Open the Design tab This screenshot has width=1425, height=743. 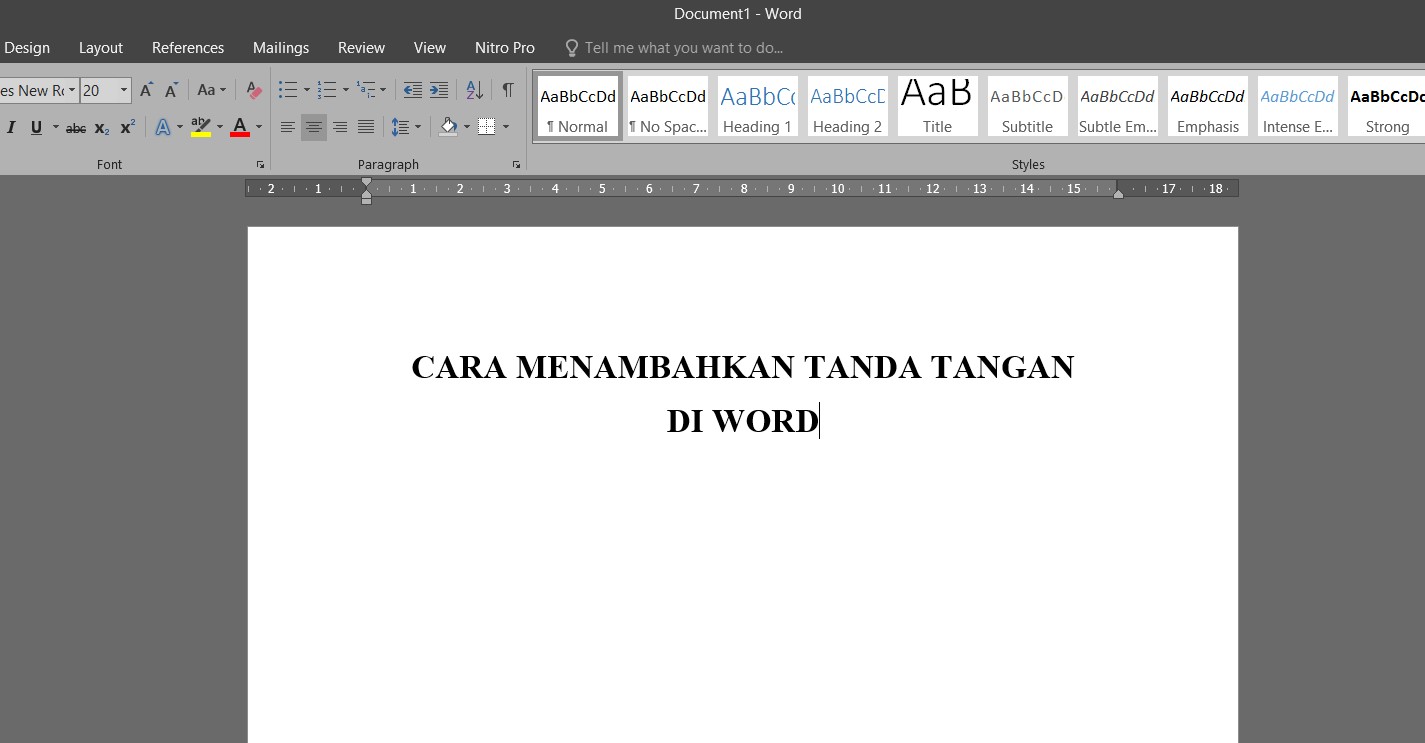point(27,48)
